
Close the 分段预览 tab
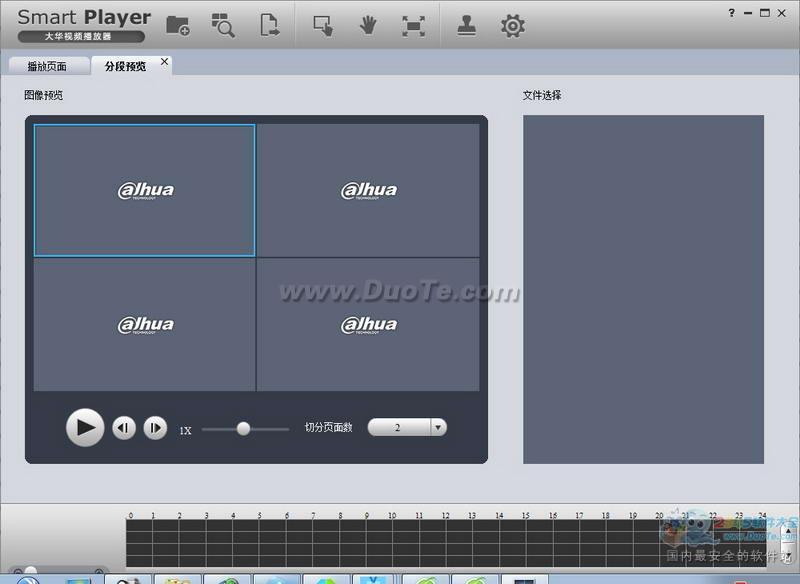[x=165, y=63]
